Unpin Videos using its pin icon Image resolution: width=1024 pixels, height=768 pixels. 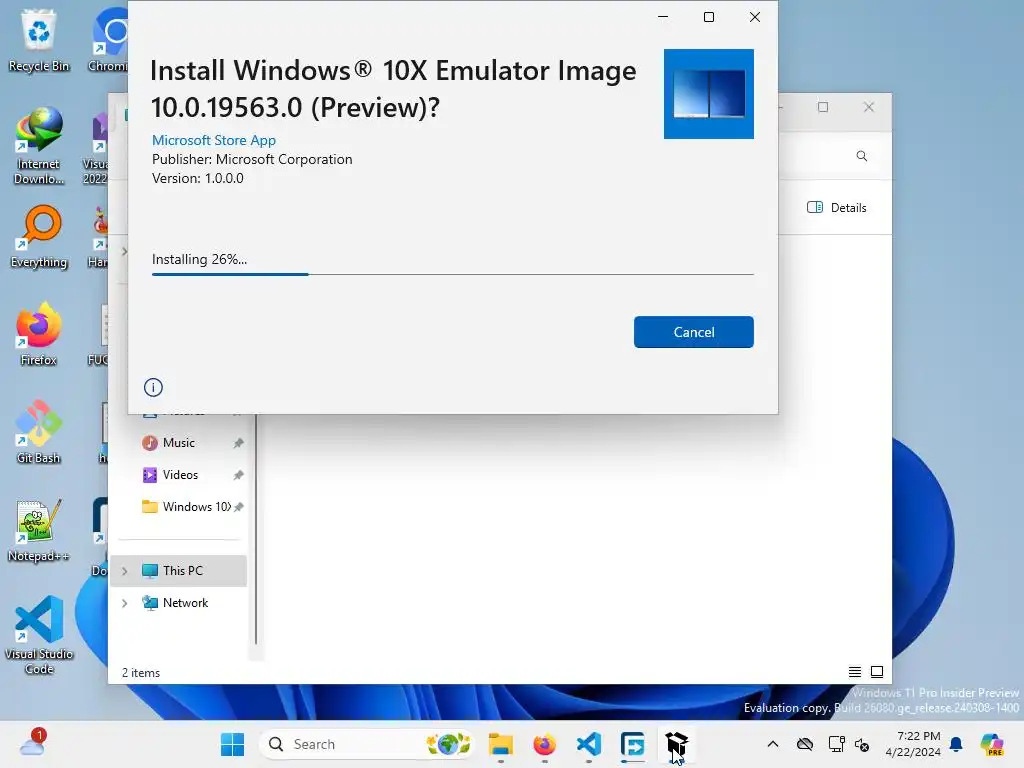(238, 475)
